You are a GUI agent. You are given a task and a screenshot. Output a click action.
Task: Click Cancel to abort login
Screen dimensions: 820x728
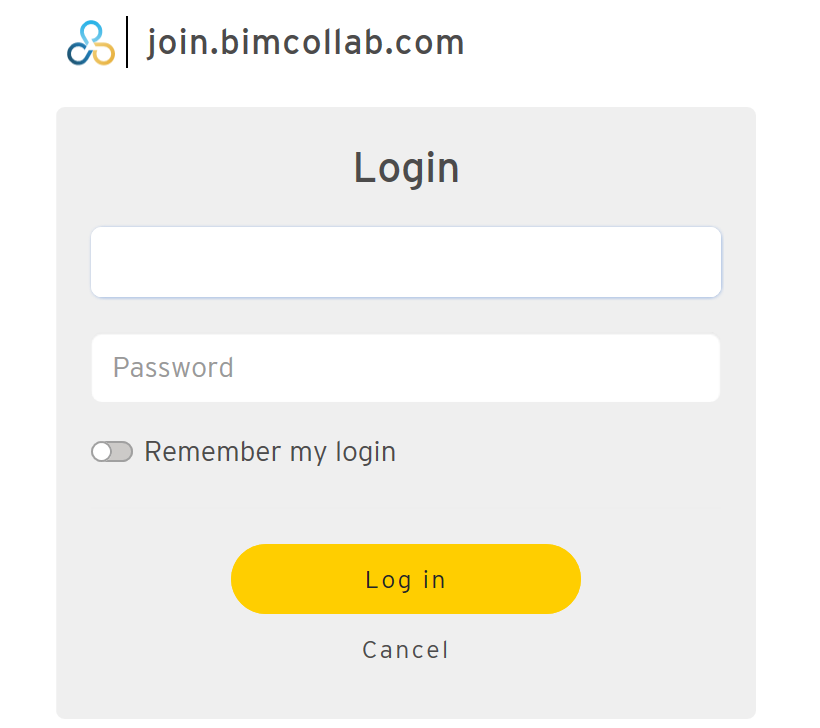(x=405, y=649)
